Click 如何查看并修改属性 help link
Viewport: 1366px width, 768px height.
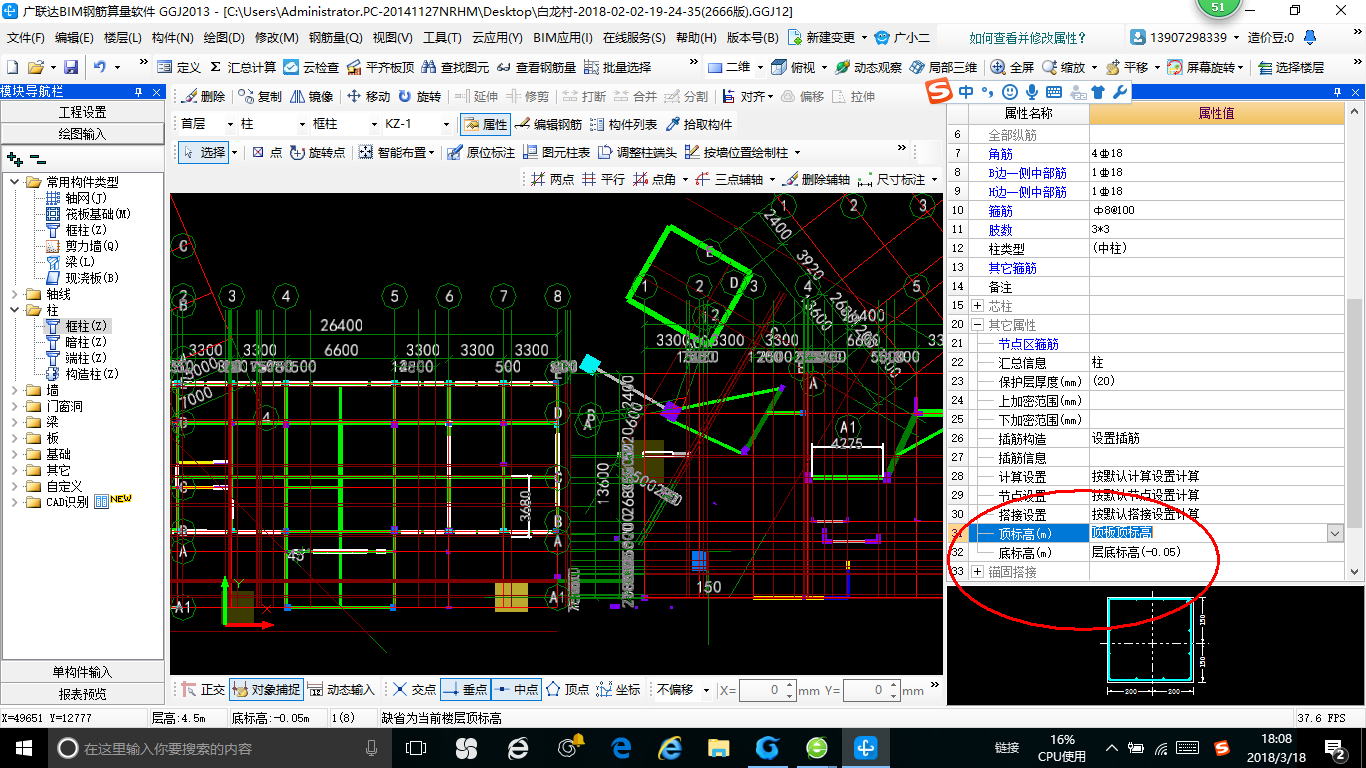pyautogui.click(x=1028, y=38)
